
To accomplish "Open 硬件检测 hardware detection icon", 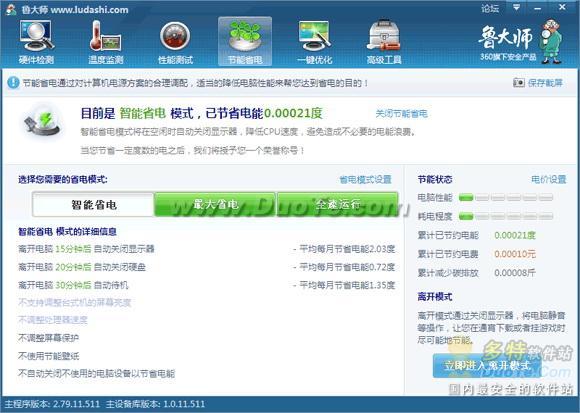I will [x=36, y=42].
